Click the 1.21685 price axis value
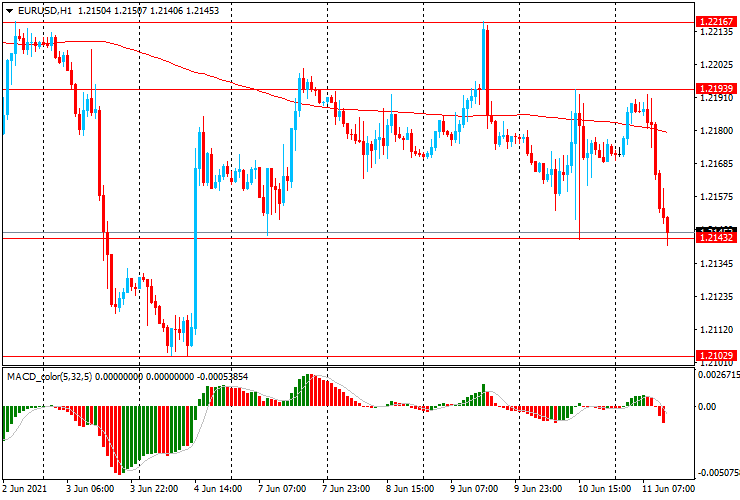 717,164
